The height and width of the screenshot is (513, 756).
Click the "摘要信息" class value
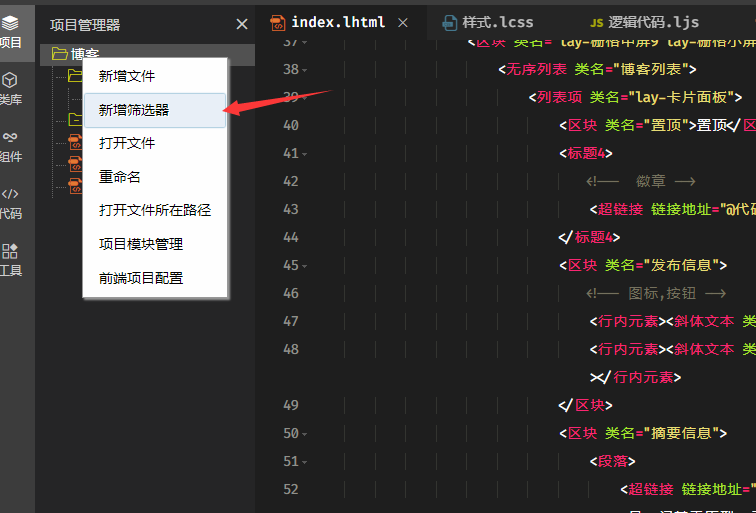(681, 433)
